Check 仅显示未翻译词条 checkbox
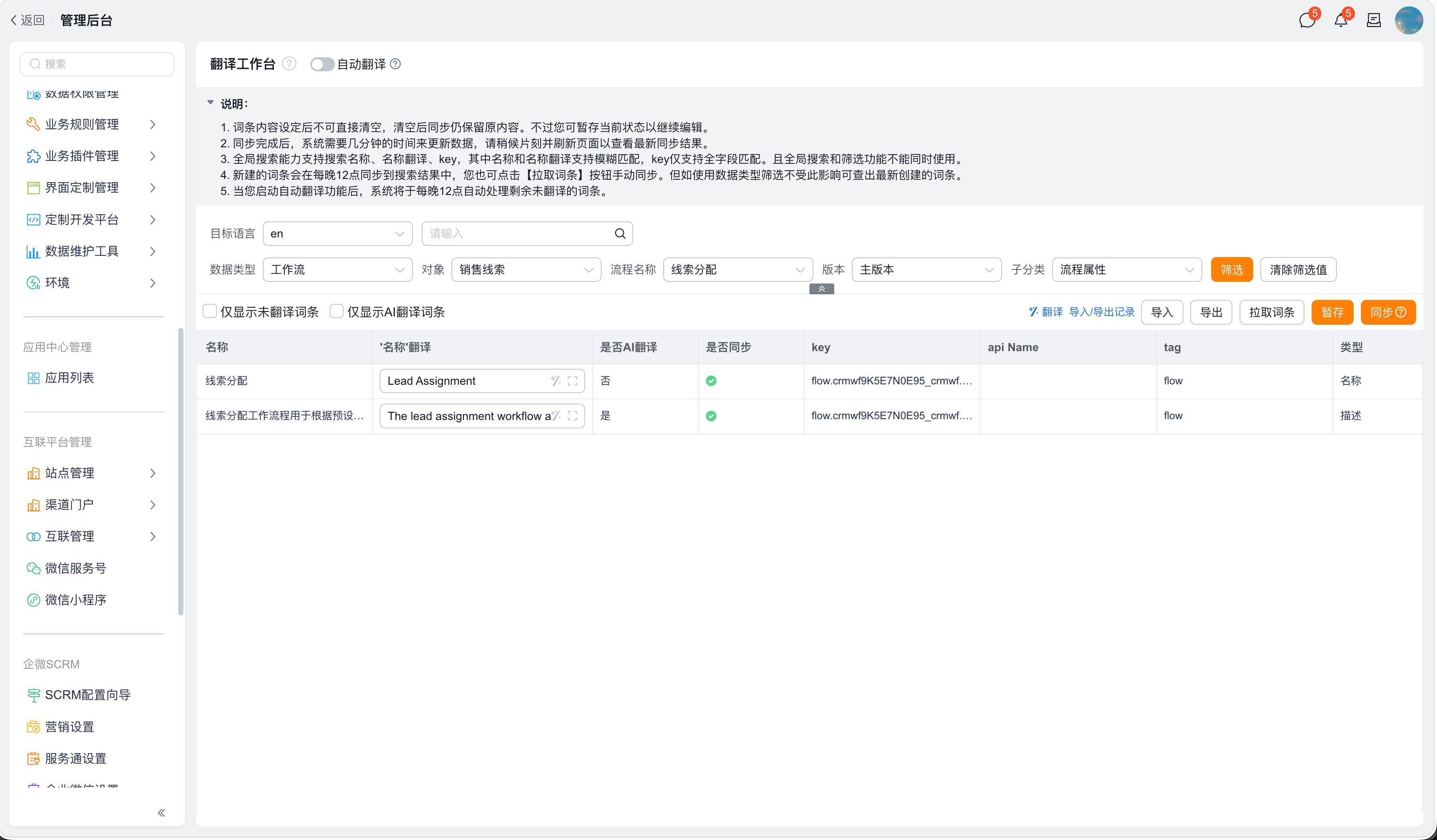Viewport: 1437px width, 840px height. click(210, 311)
